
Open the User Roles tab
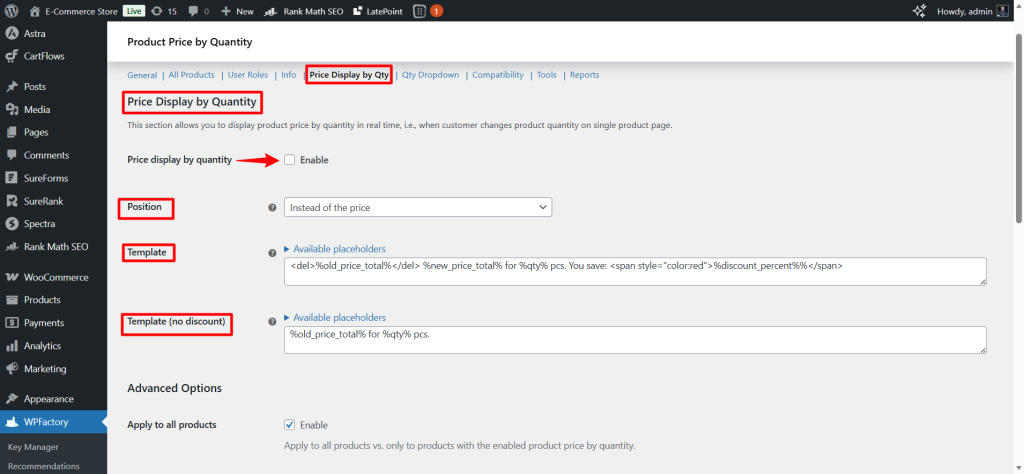(248, 75)
